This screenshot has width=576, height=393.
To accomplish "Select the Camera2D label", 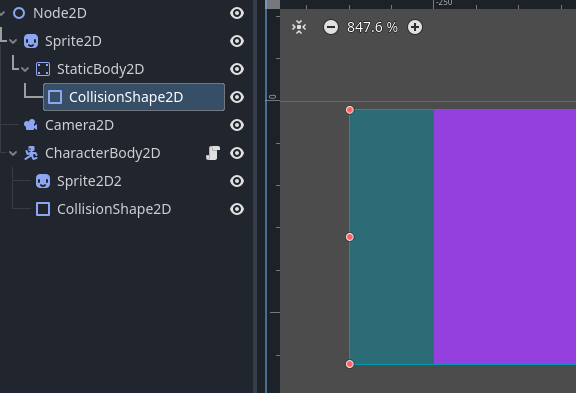I will pyautogui.click(x=79, y=125).
